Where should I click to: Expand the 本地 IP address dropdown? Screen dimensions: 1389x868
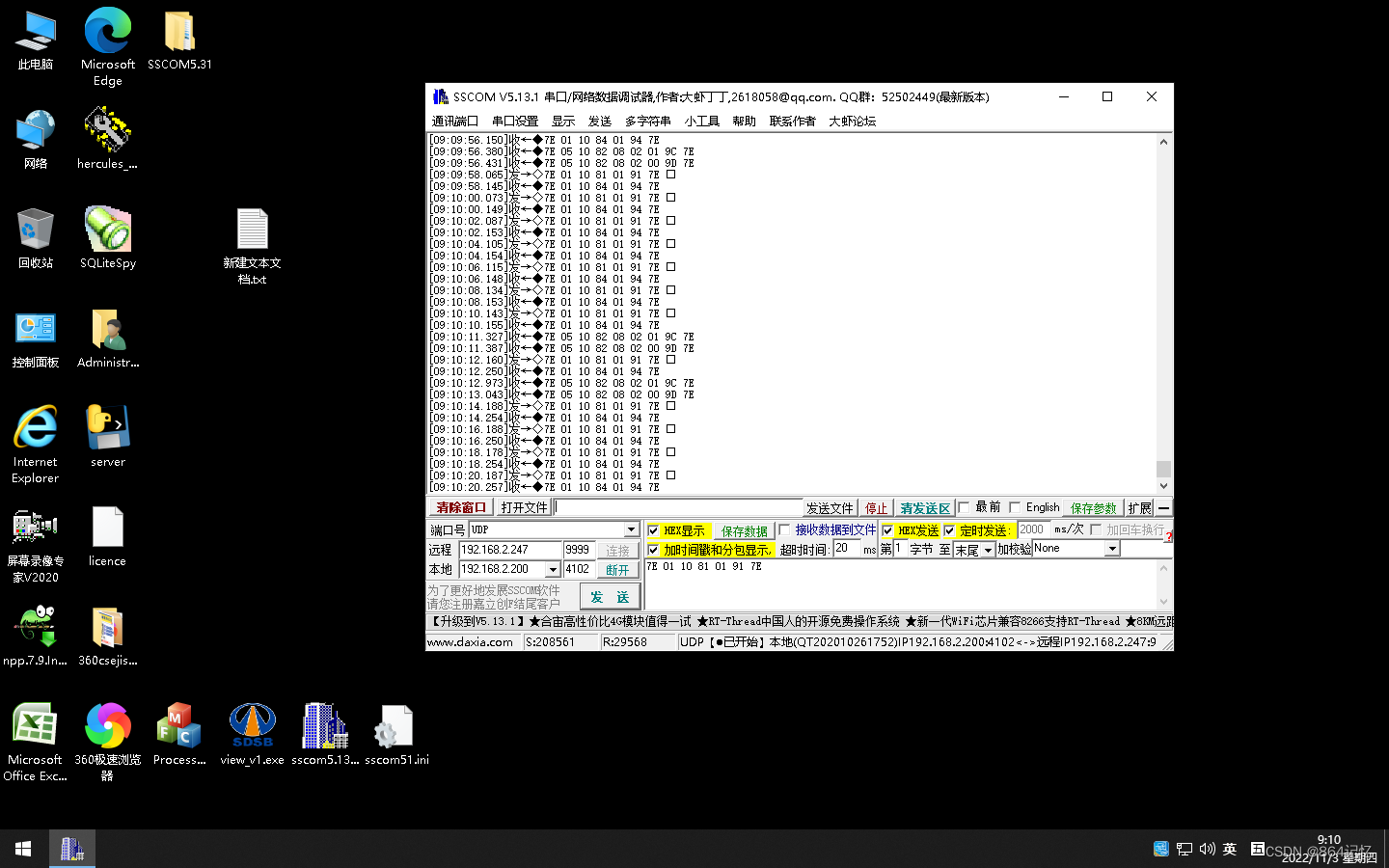(x=553, y=569)
